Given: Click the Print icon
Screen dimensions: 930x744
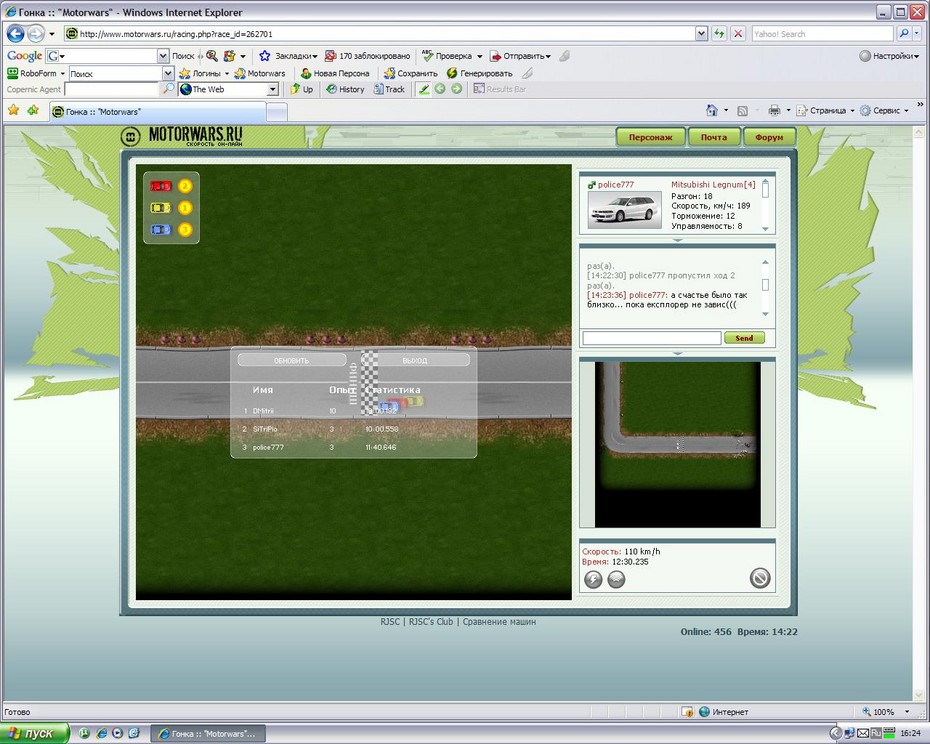Looking at the screenshot, I should click(774, 110).
